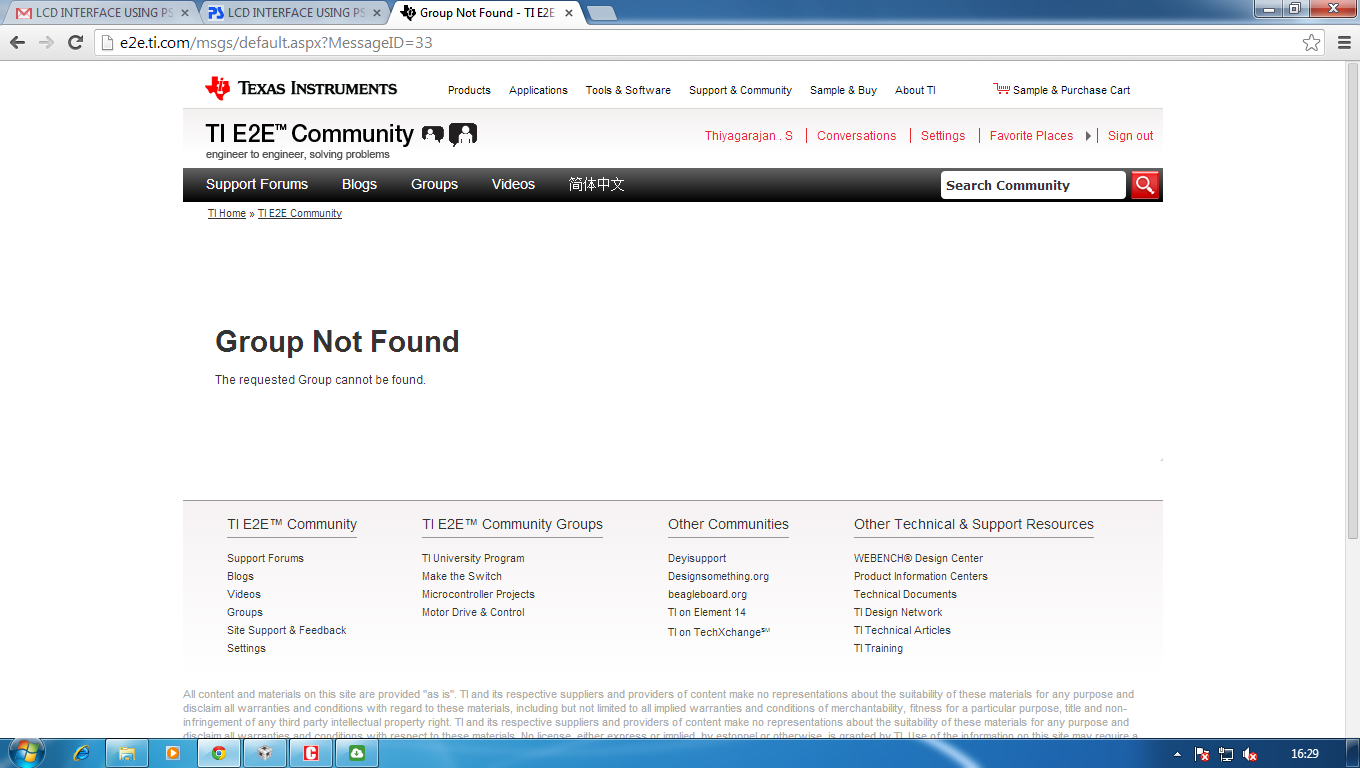Open the Chrome menu (three-line icon)
This screenshot has height=768, width=1360.
pyautogui.click(x=1343, y=43)
